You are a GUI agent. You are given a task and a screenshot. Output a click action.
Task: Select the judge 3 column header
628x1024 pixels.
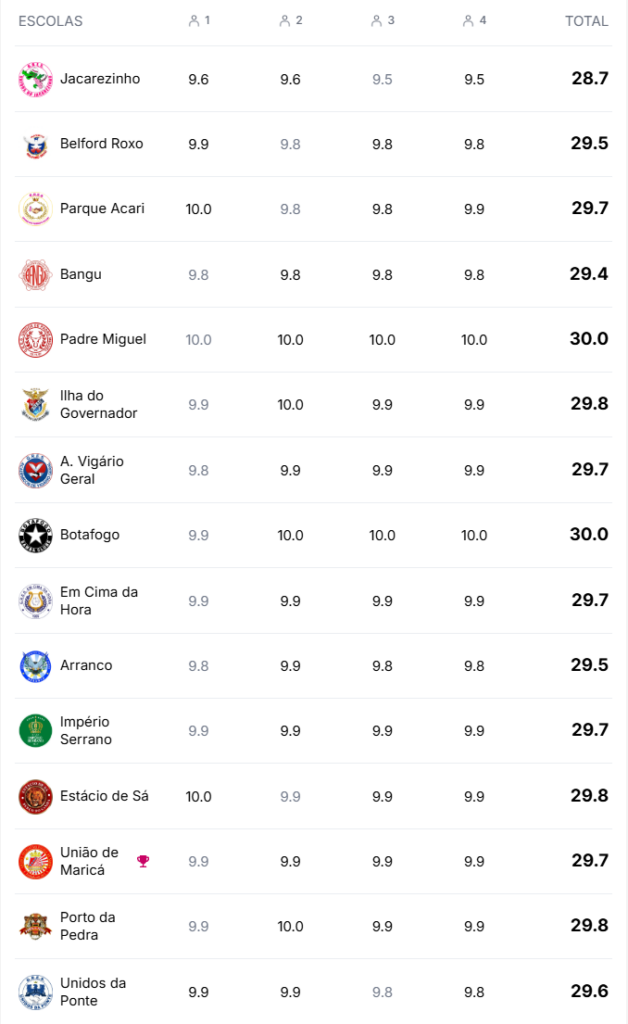click(x=382, y=20)
